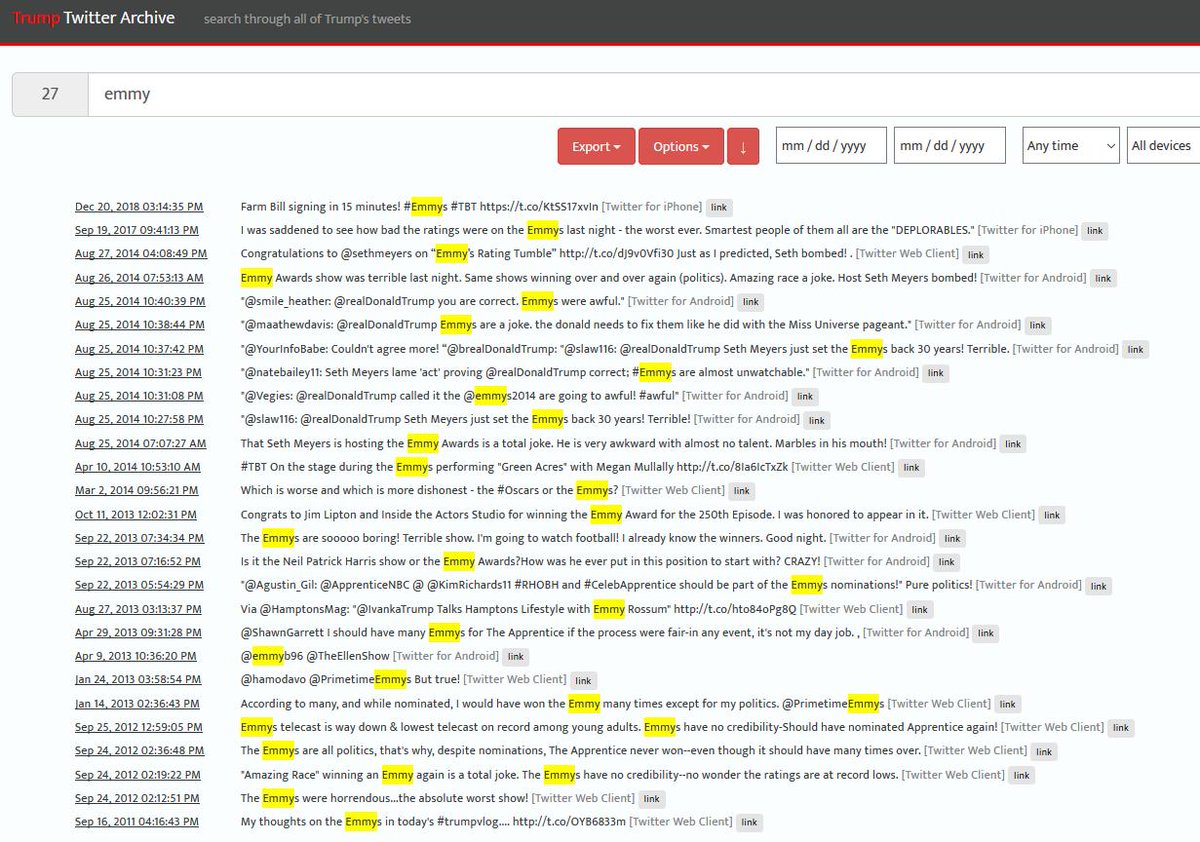Click link button on Jim Lipton congrats tweet

(1051, 515)
